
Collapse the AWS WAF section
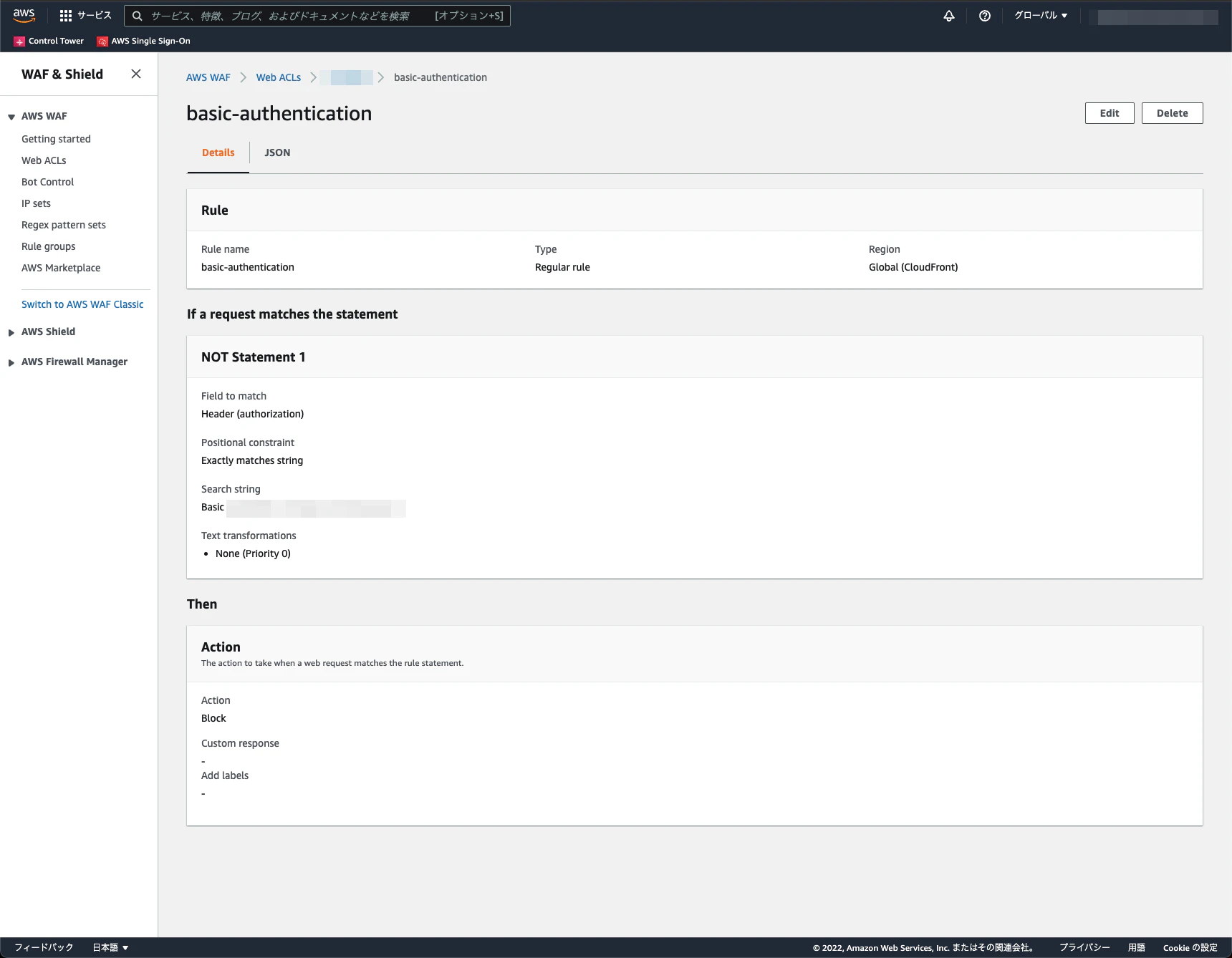point(11,117)
